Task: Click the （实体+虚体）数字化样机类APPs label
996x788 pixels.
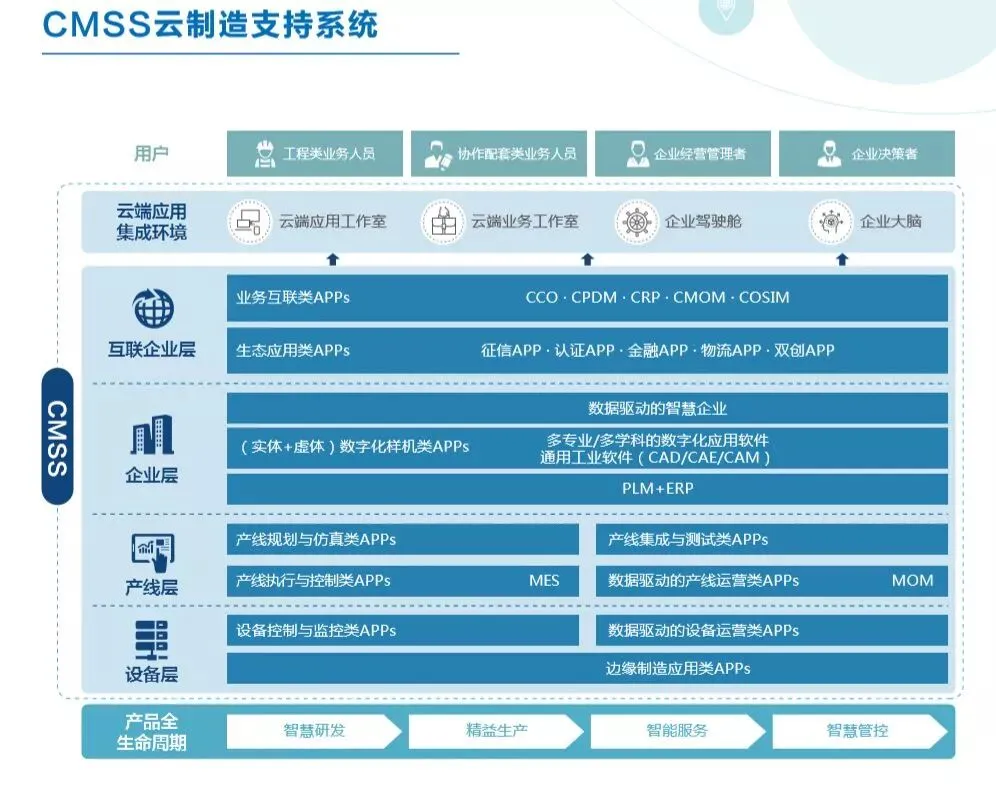Action: pyautogui.click(x=353, y=447)
